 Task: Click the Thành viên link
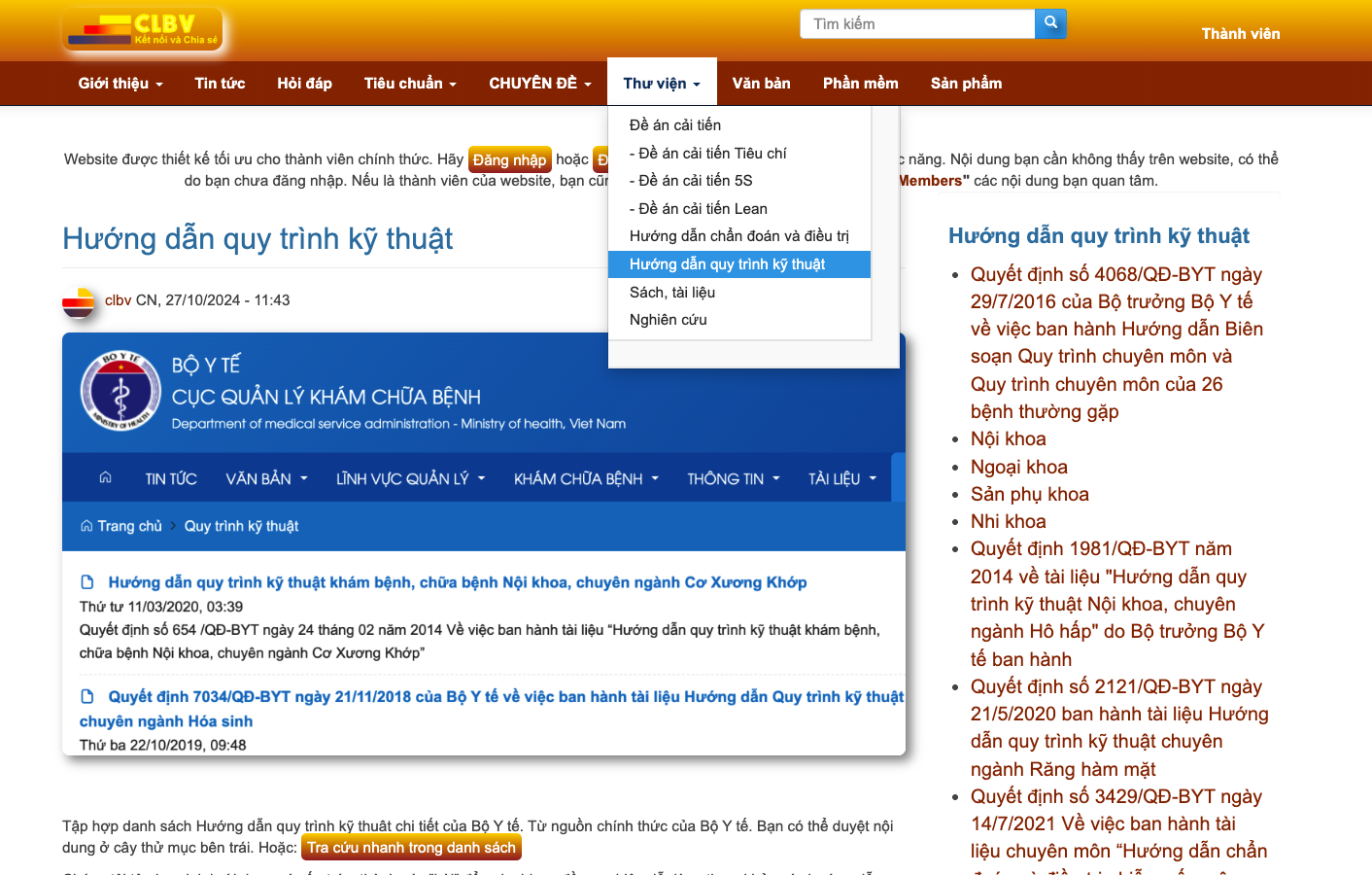tap(1240, 34)
